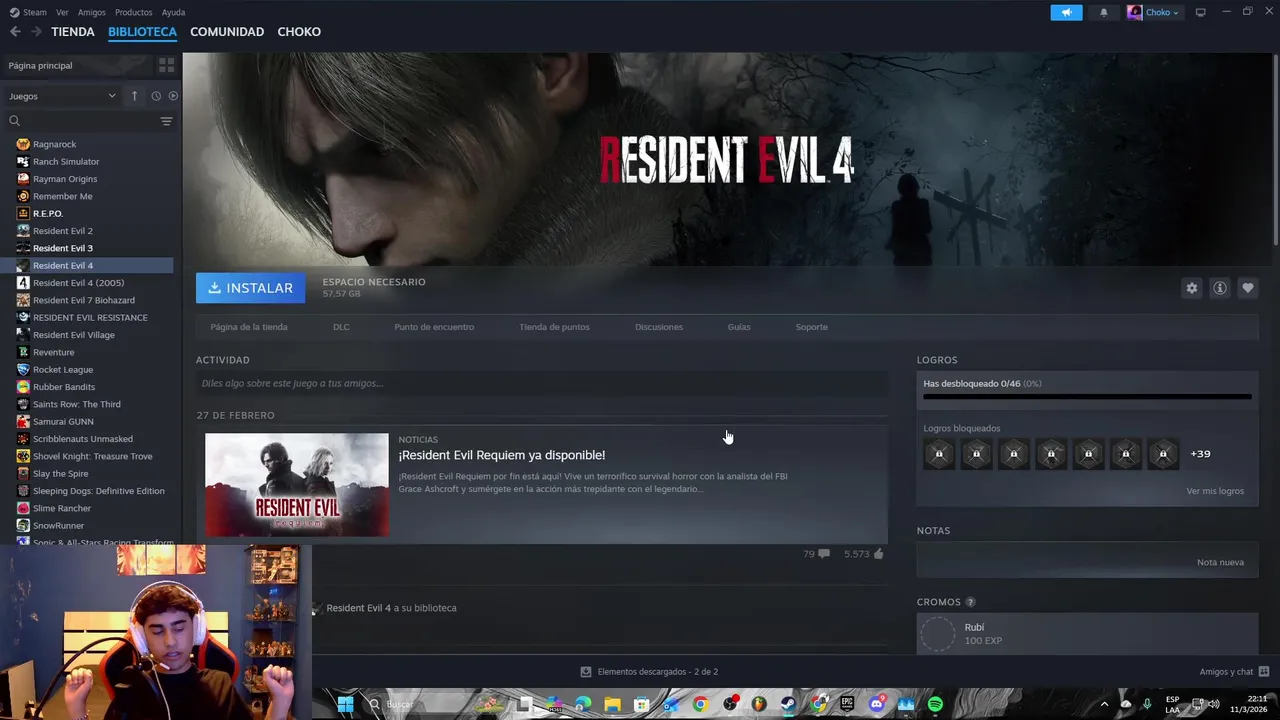Open Tienda de puntos link

point(554,327)
